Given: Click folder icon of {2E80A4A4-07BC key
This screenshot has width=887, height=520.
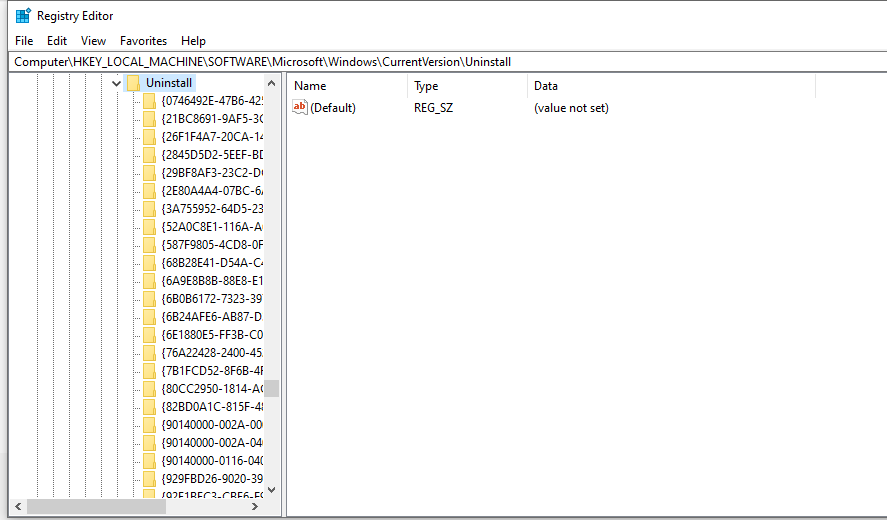Looking at the screenshot, I should [x=149, y=191].
